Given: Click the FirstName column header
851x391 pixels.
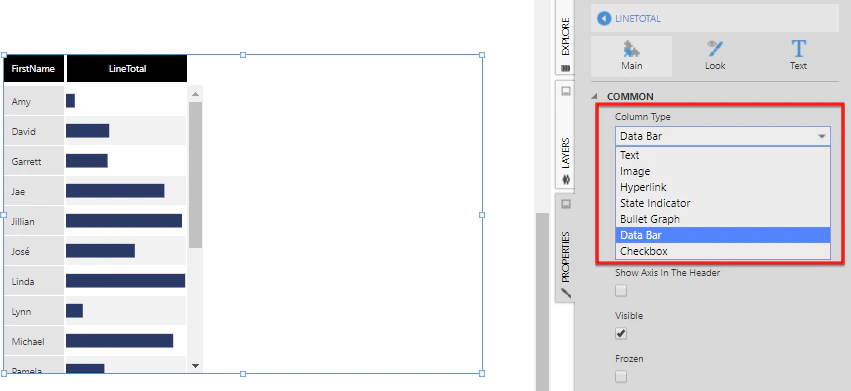Looking at the screenshot, I should coord(34,68).
